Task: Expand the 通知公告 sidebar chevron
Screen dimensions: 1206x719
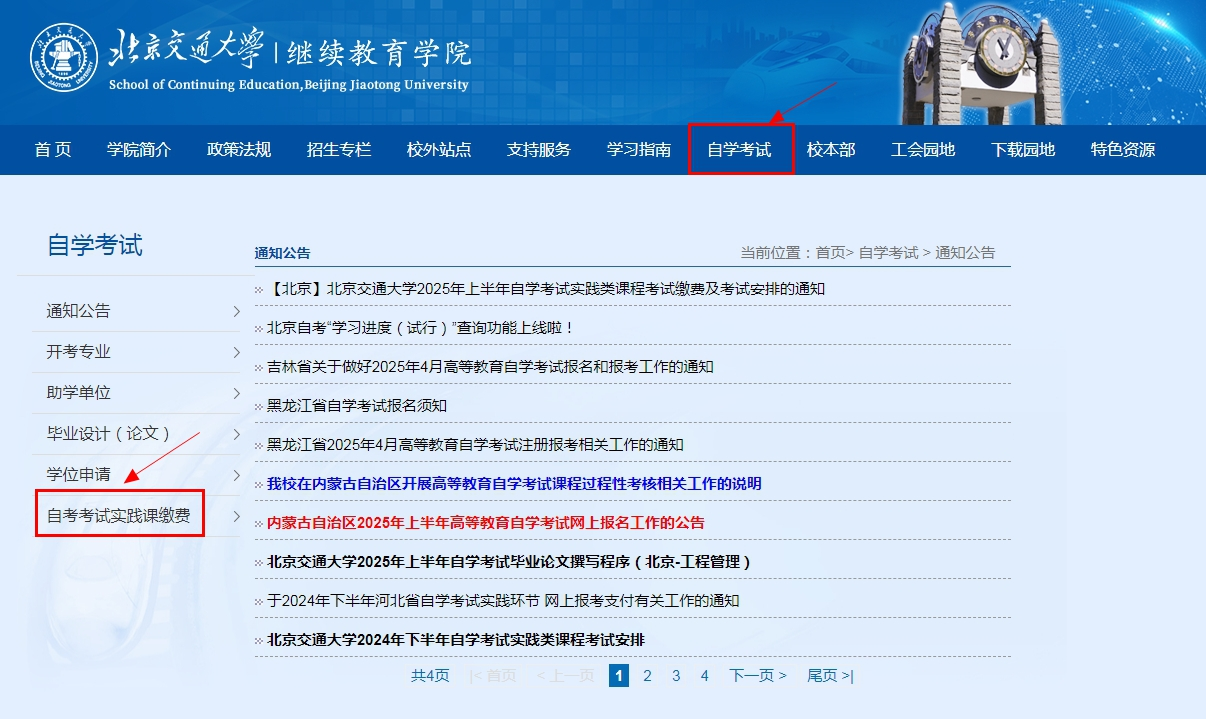Action: coord(236,311)
